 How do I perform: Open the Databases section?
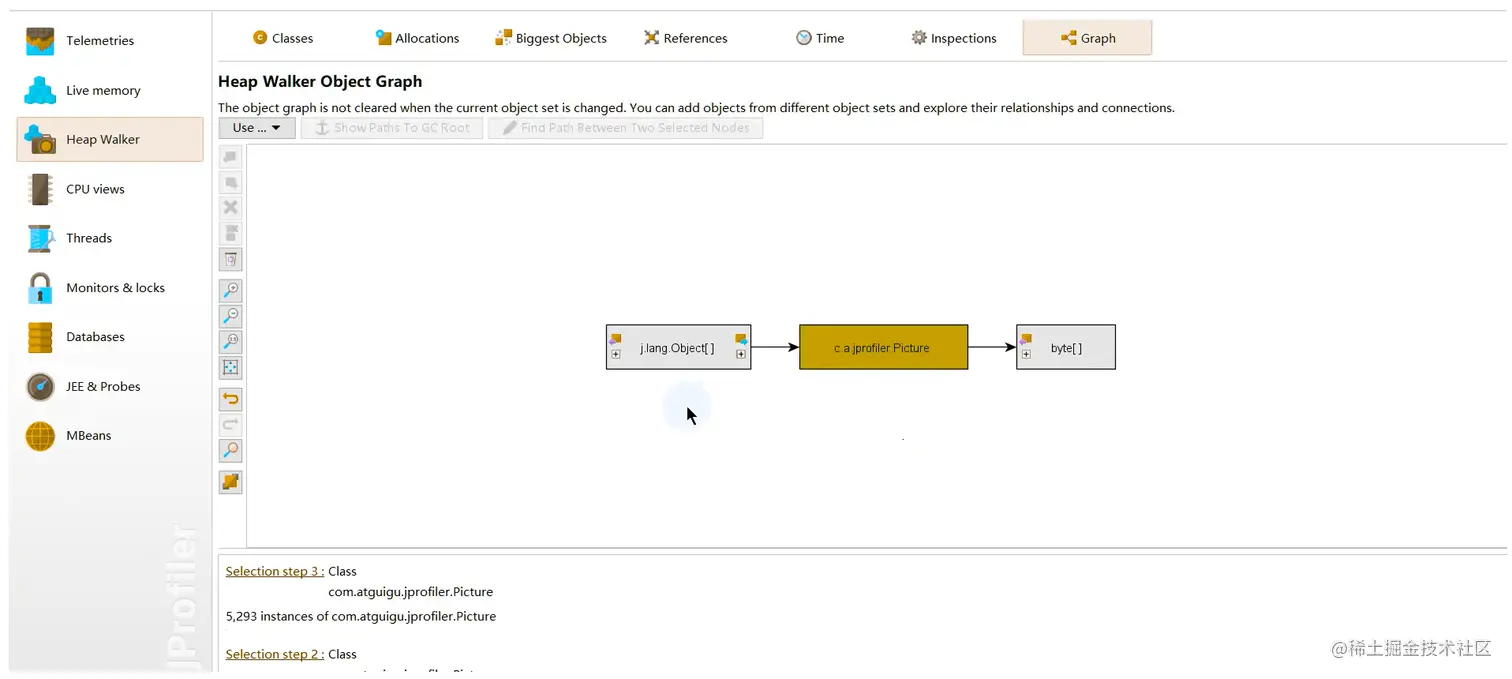(x=110, y=337)
